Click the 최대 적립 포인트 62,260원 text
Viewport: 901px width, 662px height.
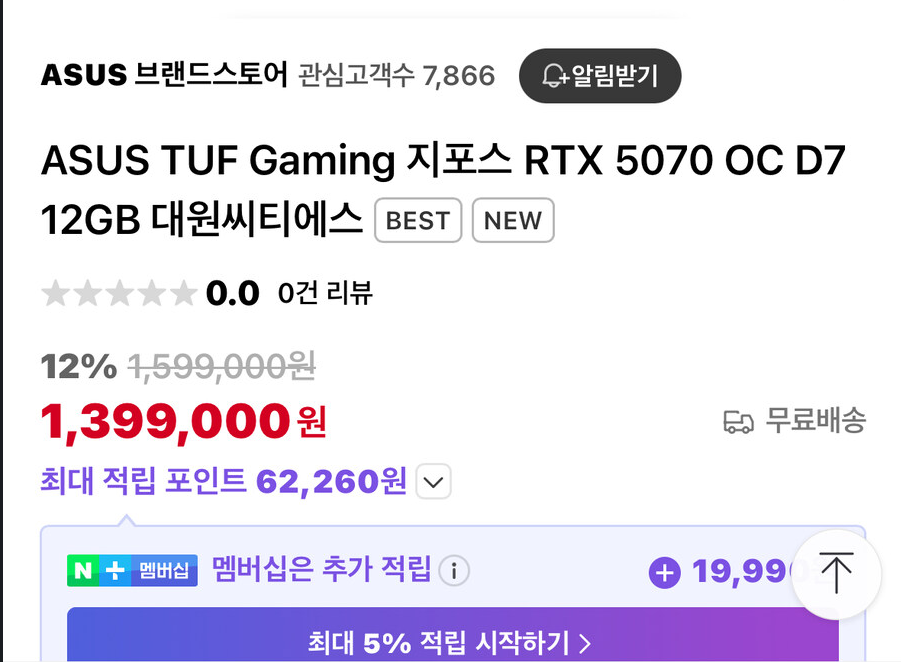point(224,481)
